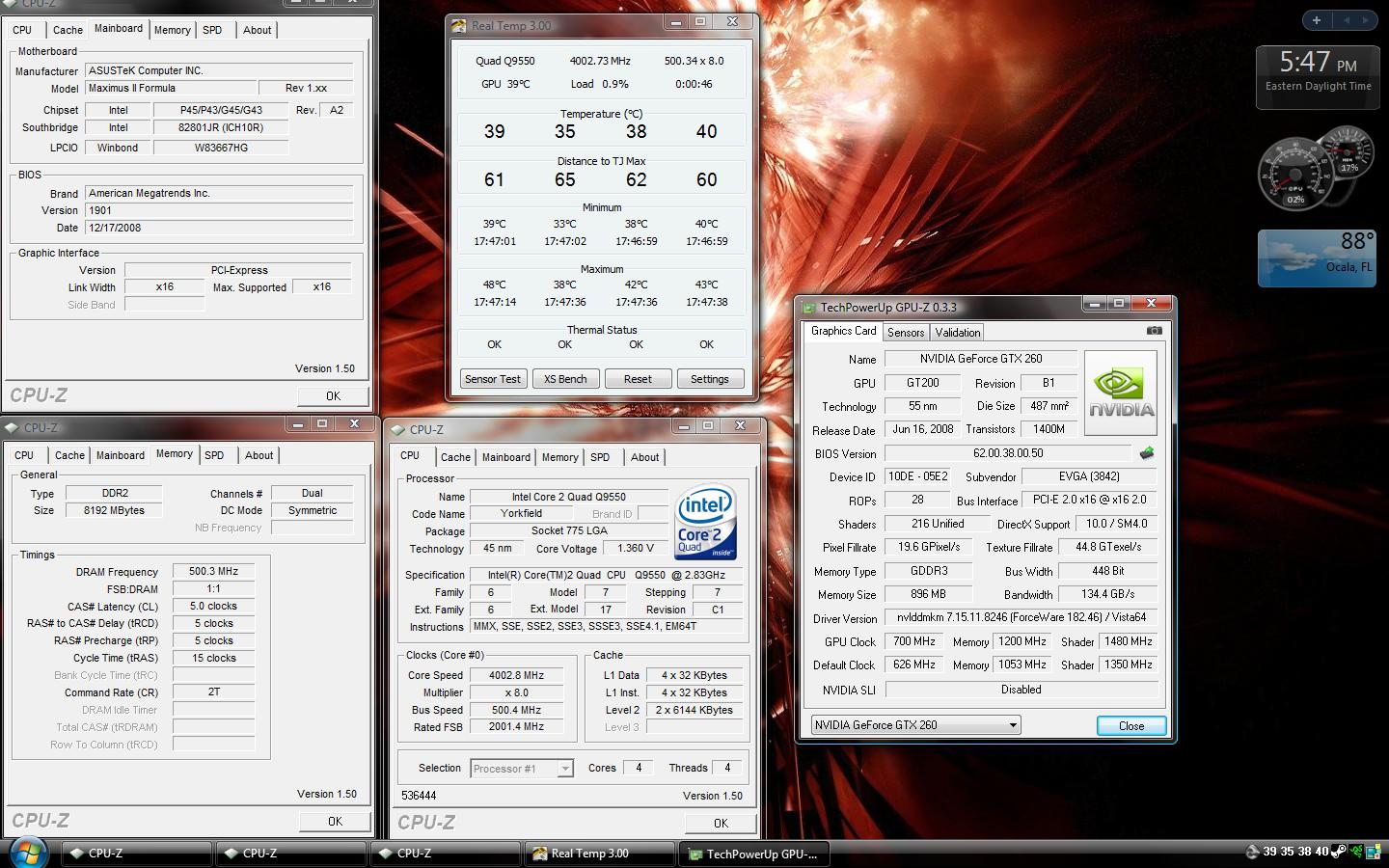
Task: Click the Windows Sidebar tray icon
Action: pyautogui.click(x=1373, y=852)
